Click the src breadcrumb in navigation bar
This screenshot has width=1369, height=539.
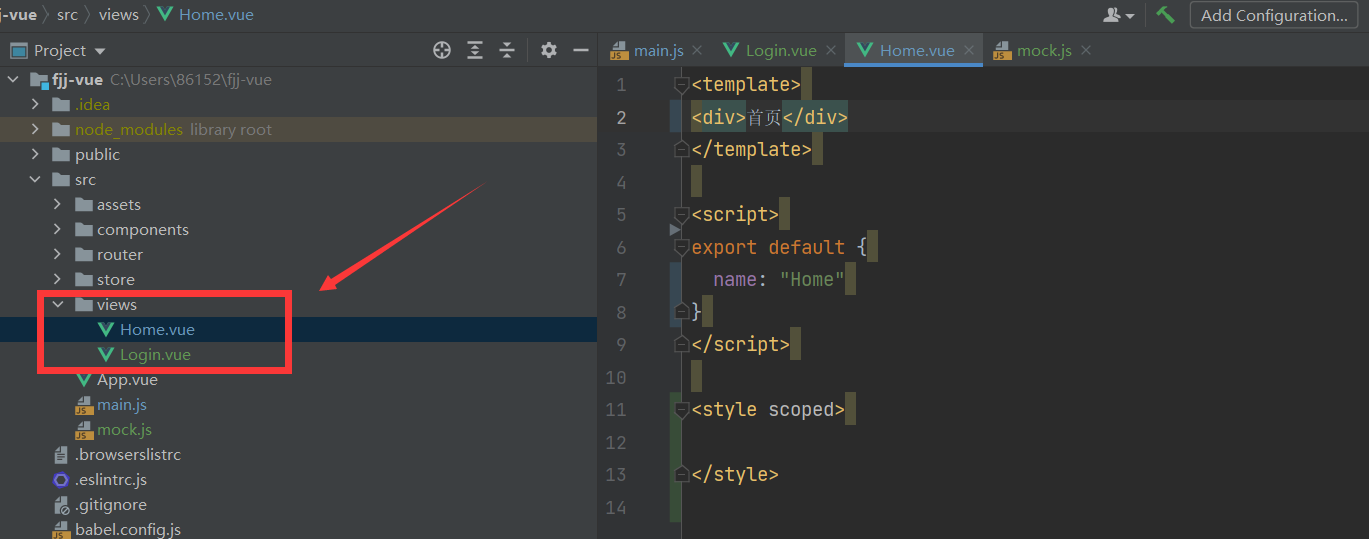point(67,15)
